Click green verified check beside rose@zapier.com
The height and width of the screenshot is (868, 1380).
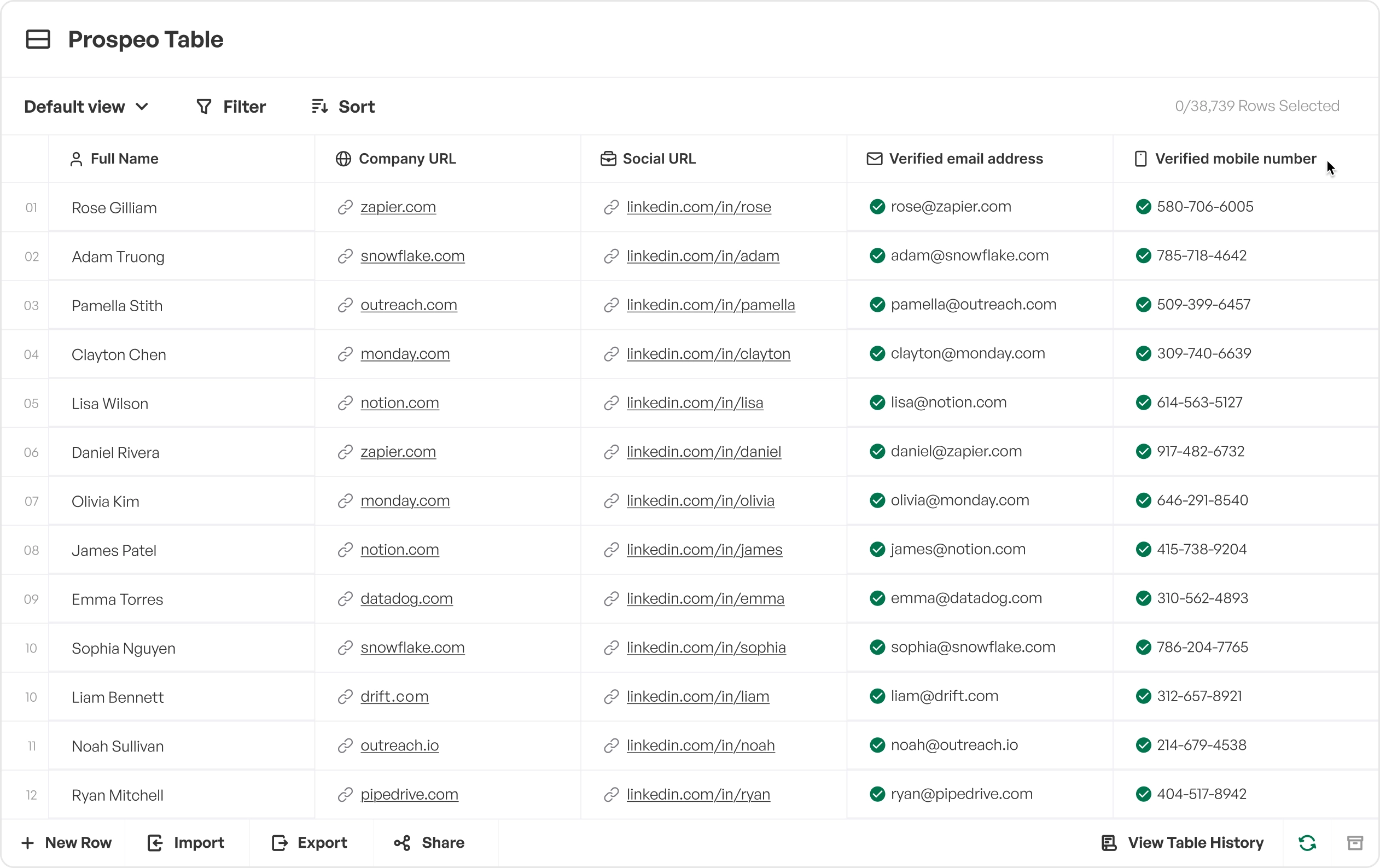pos(877,207)
